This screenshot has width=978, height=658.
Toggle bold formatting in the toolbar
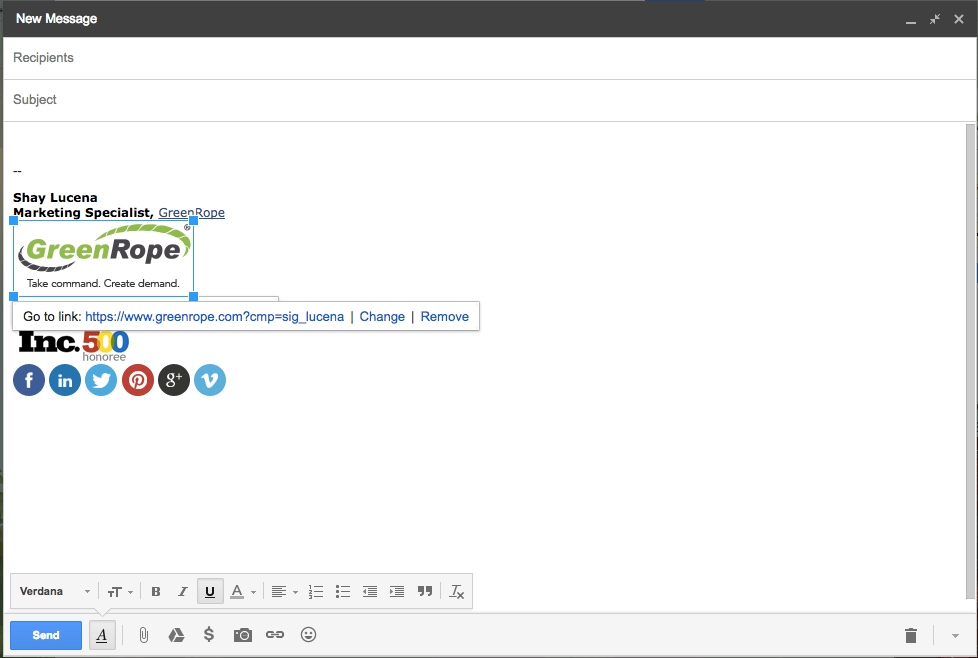(x=156, y=591)
